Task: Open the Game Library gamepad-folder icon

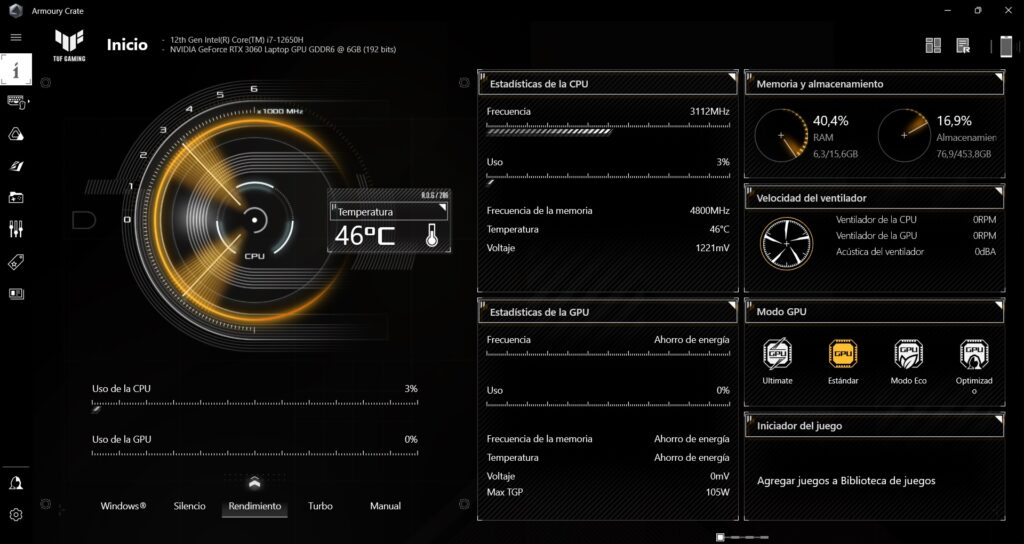Action: tap(16, 197)
